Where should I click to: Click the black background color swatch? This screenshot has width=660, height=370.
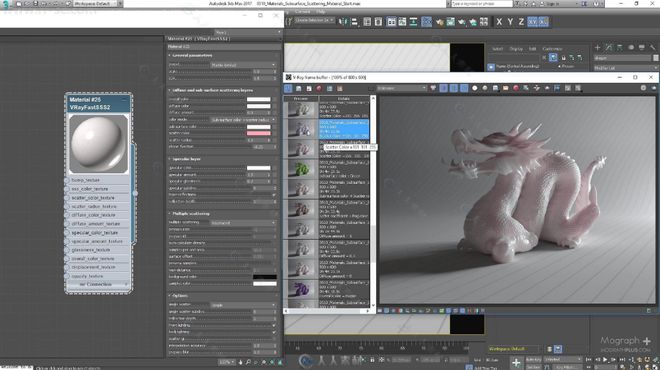pos(265,277)
